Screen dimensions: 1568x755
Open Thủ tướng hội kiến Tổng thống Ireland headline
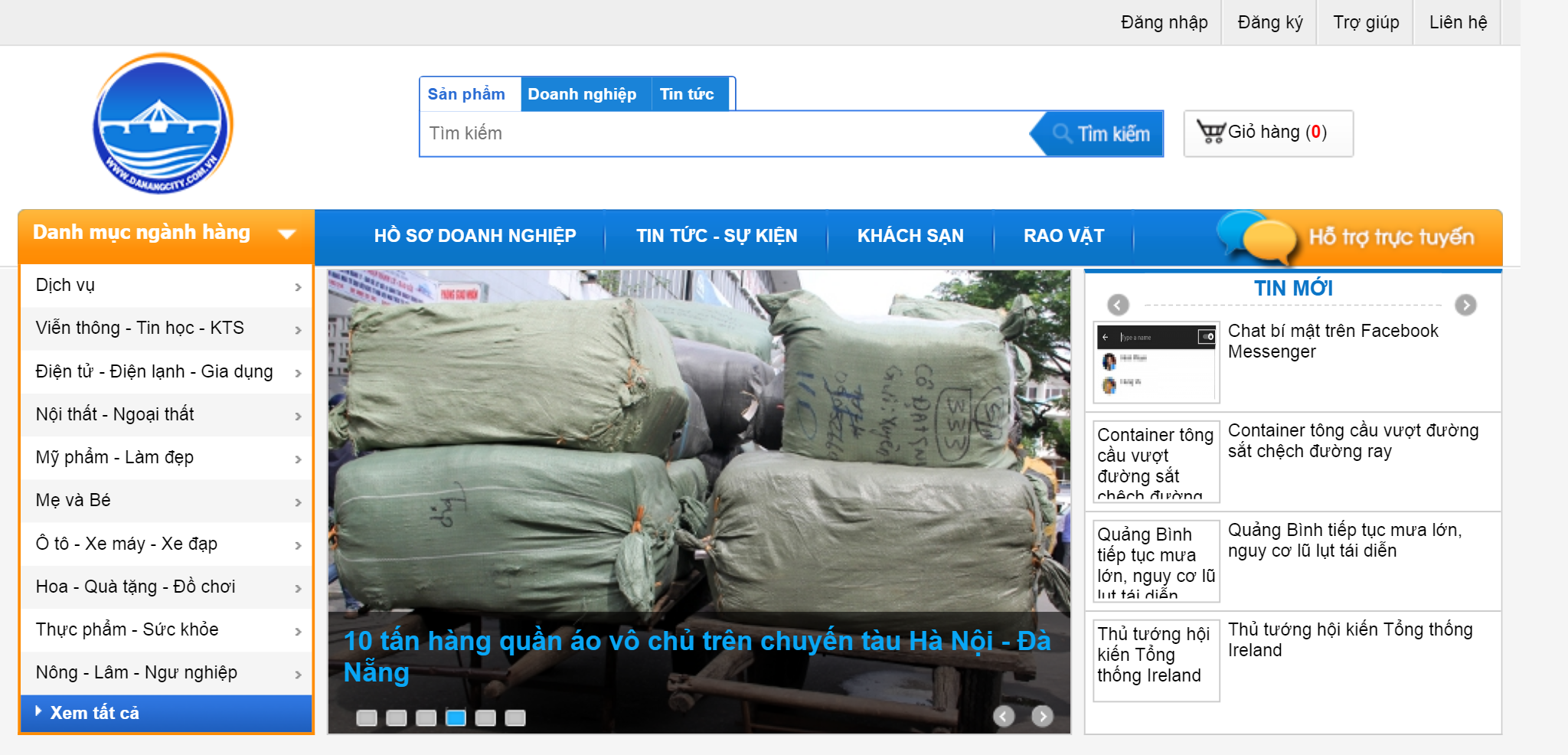1350,640
